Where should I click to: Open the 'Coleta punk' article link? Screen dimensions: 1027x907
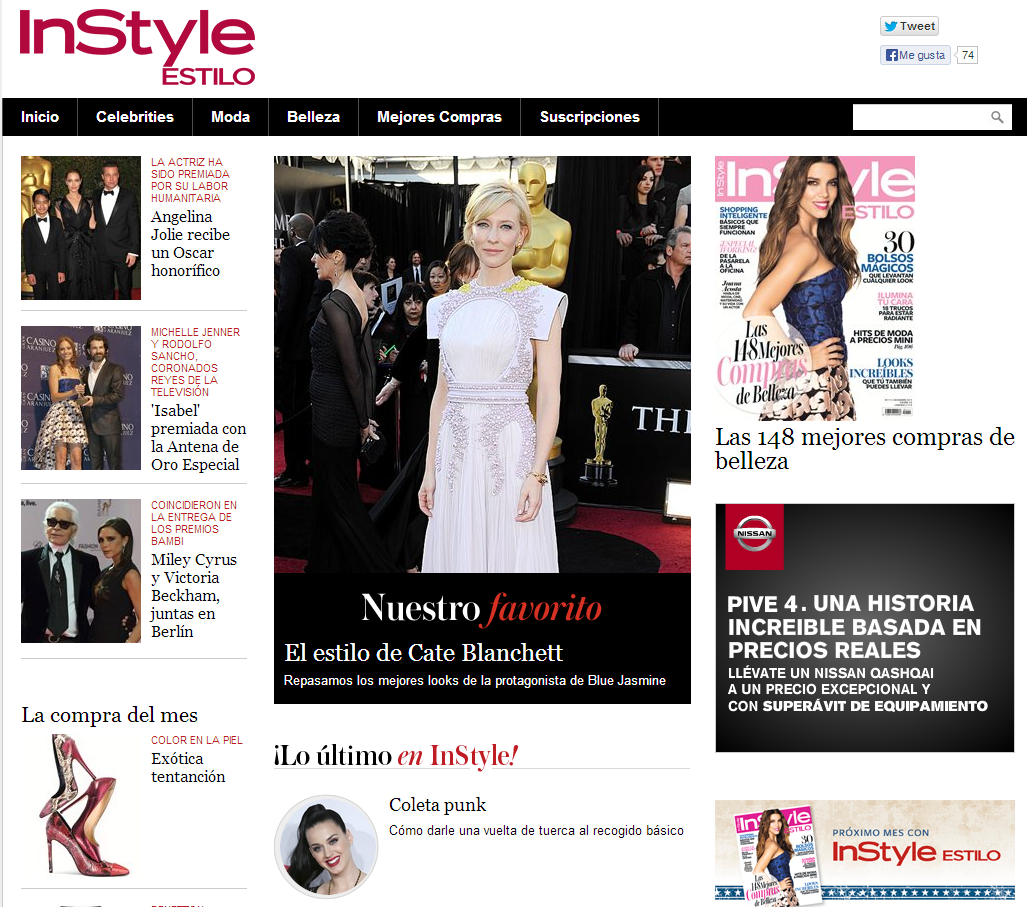[x=438, y=805]
